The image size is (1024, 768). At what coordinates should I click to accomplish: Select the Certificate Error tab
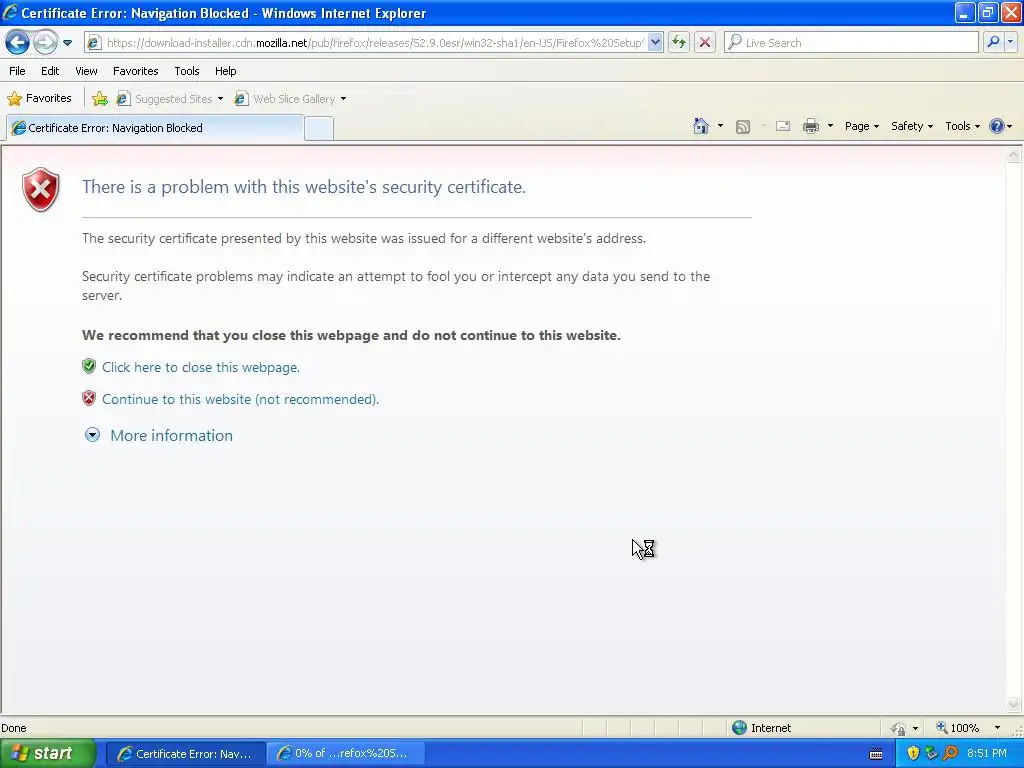(155, 128)
